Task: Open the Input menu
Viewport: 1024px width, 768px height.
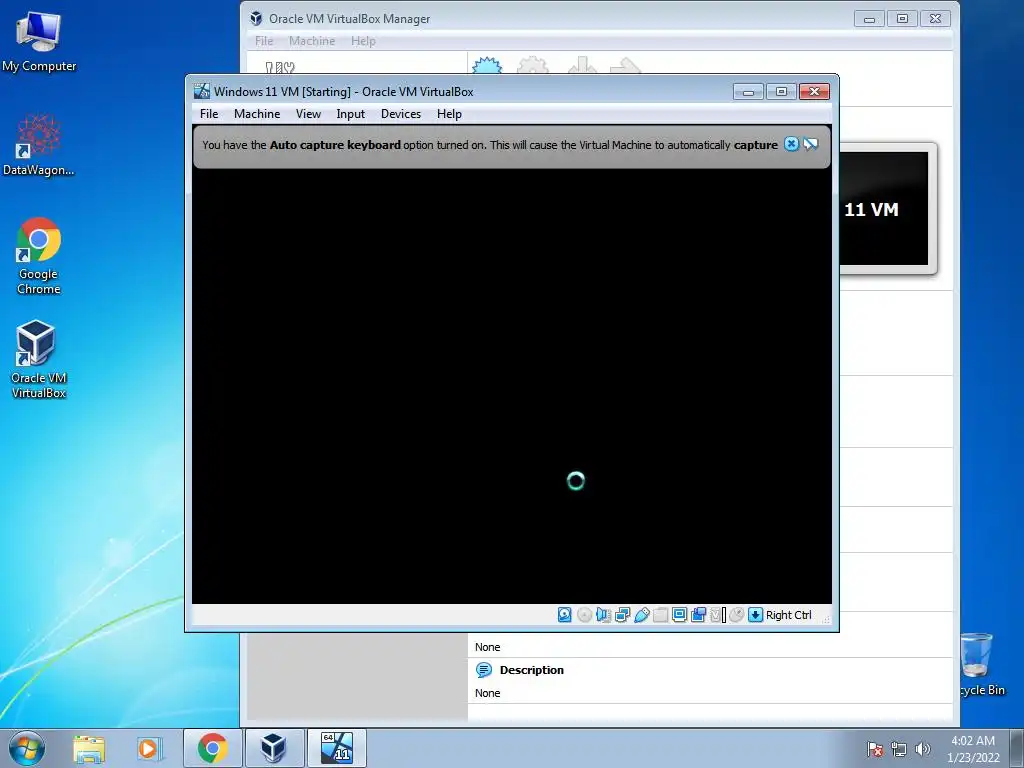Action: 350,114
